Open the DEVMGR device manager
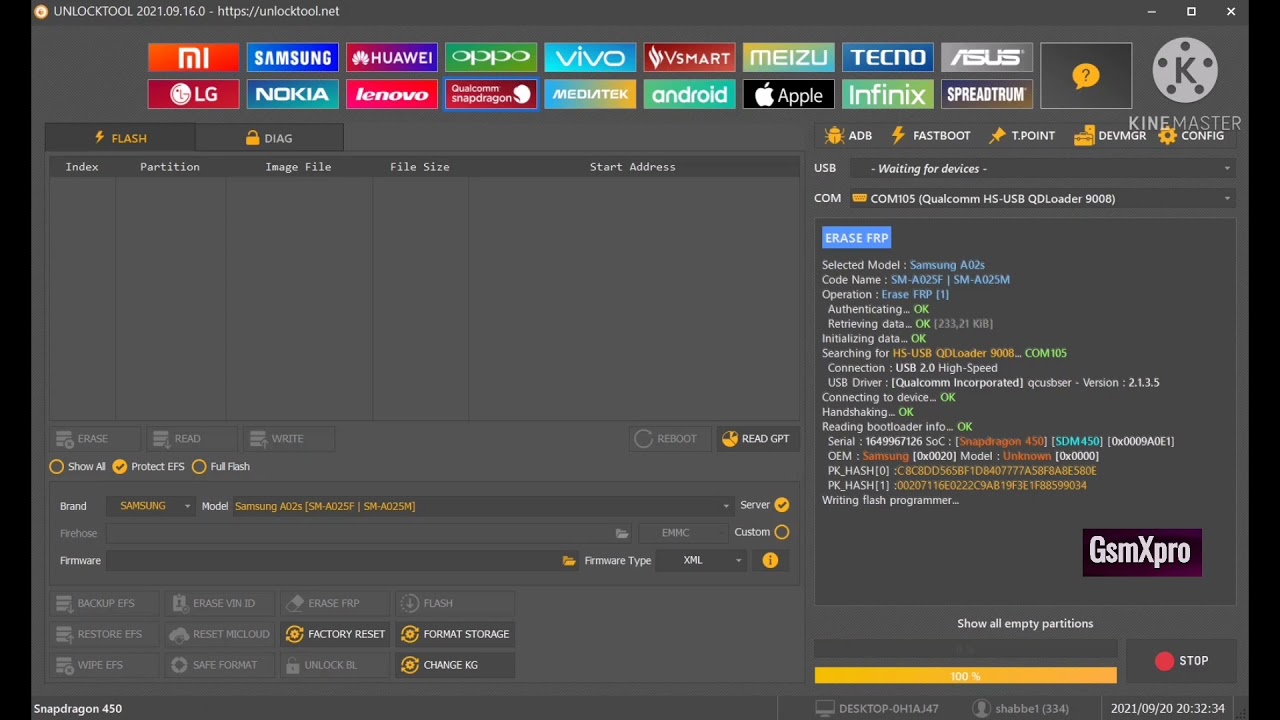The width and height of the screenshot is (1280, 720). (1110, 136)
